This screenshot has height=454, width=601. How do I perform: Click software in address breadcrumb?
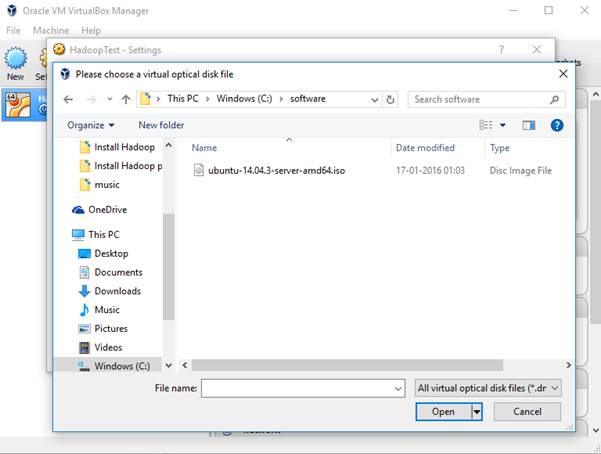pos(308,99)
